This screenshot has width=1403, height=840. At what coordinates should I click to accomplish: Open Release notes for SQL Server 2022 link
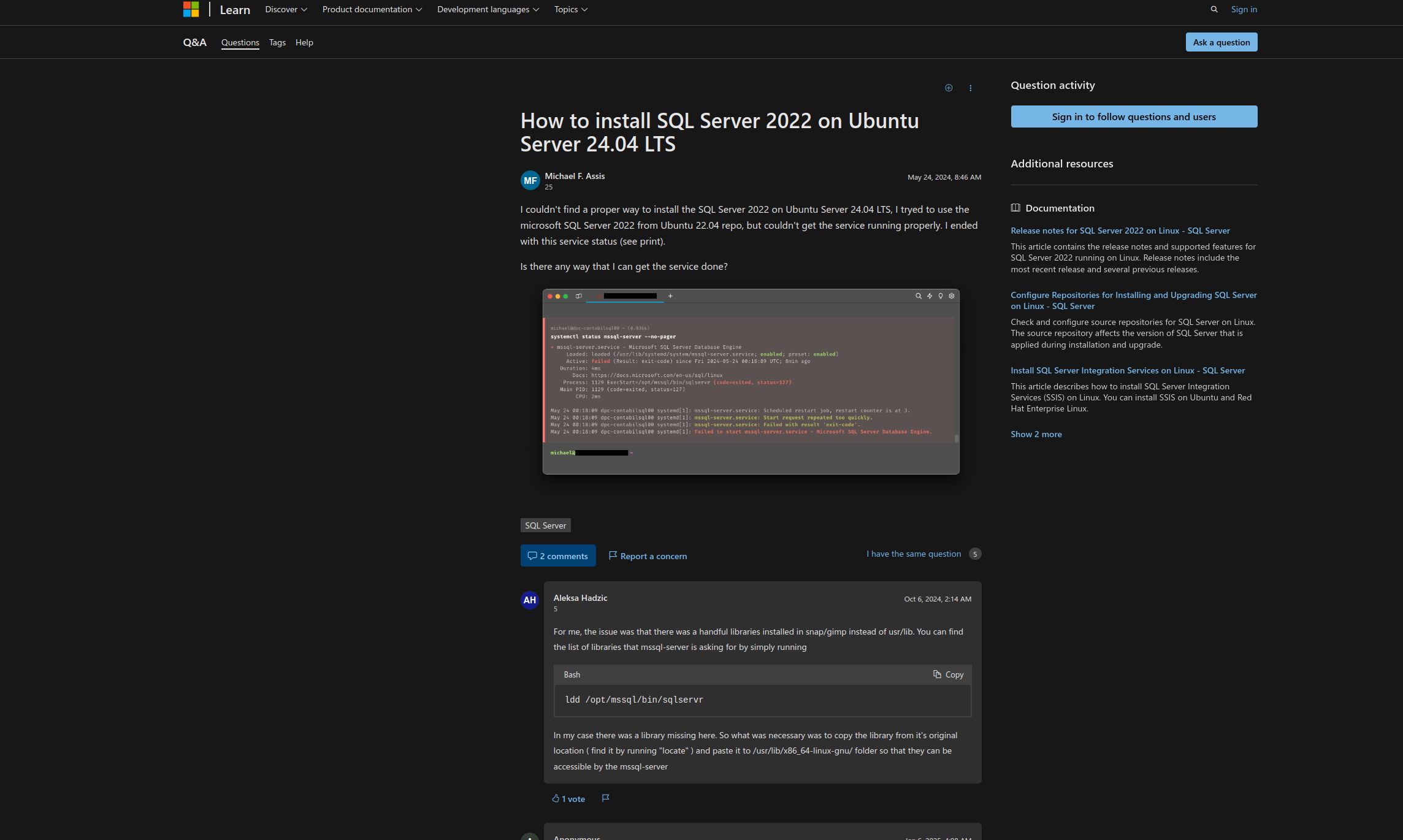tap(1120, 231)
